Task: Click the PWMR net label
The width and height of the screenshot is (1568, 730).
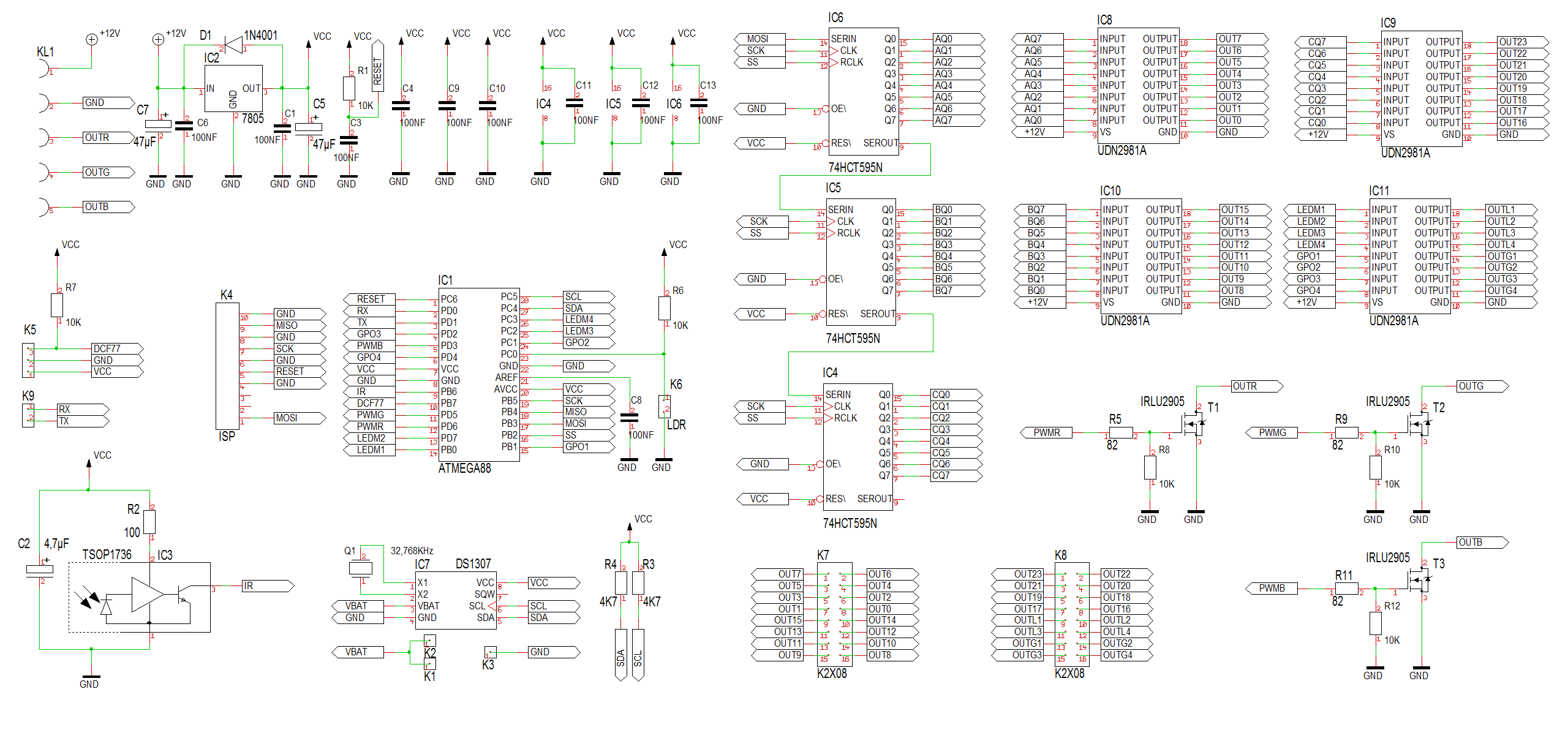Action: (x=1046, y=432)
